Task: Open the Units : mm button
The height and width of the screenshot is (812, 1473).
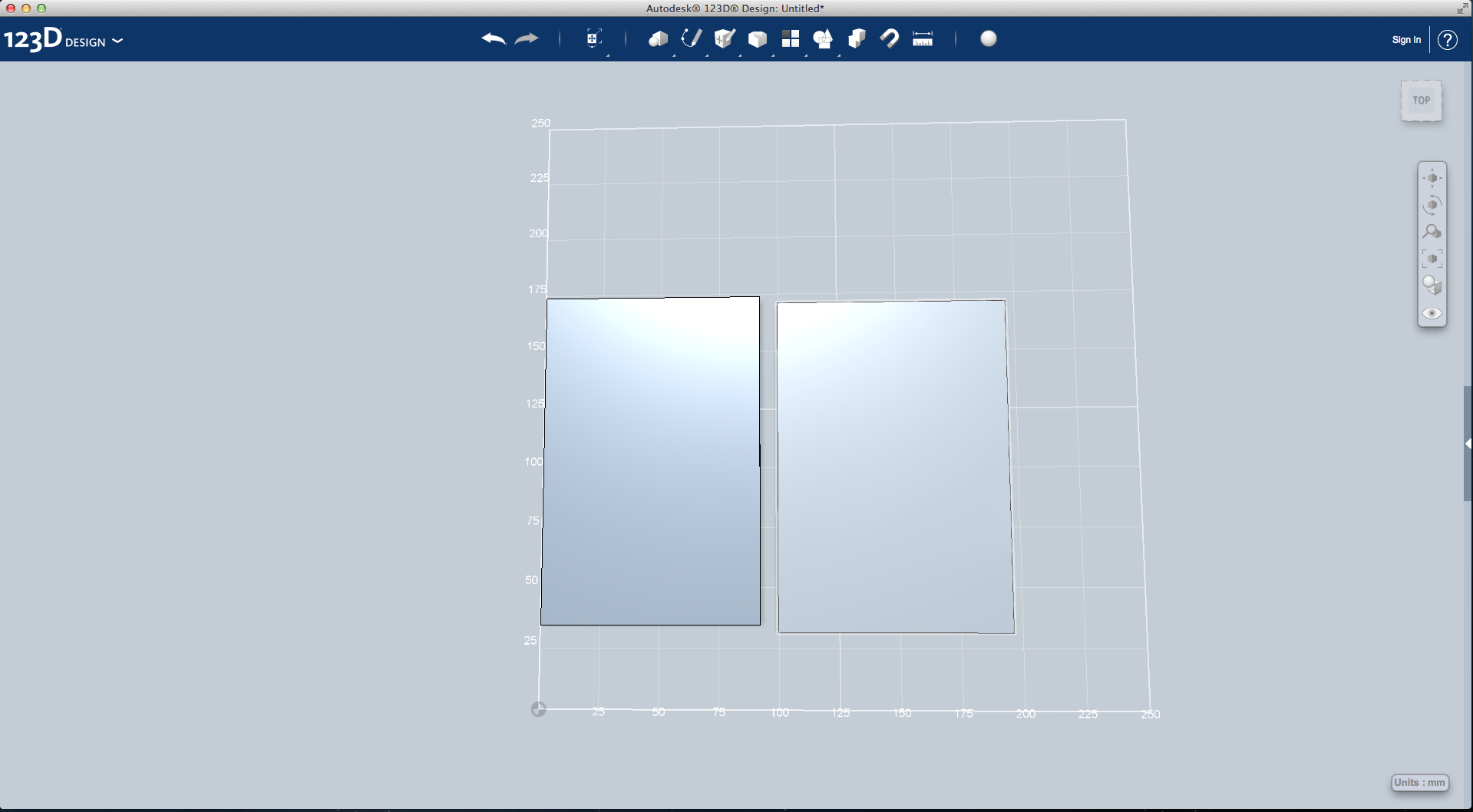Action: (1420, 783)
